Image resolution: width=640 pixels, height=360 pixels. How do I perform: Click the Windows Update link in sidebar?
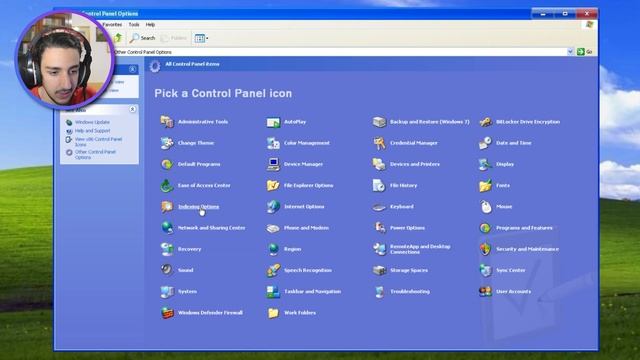point(92,122)
